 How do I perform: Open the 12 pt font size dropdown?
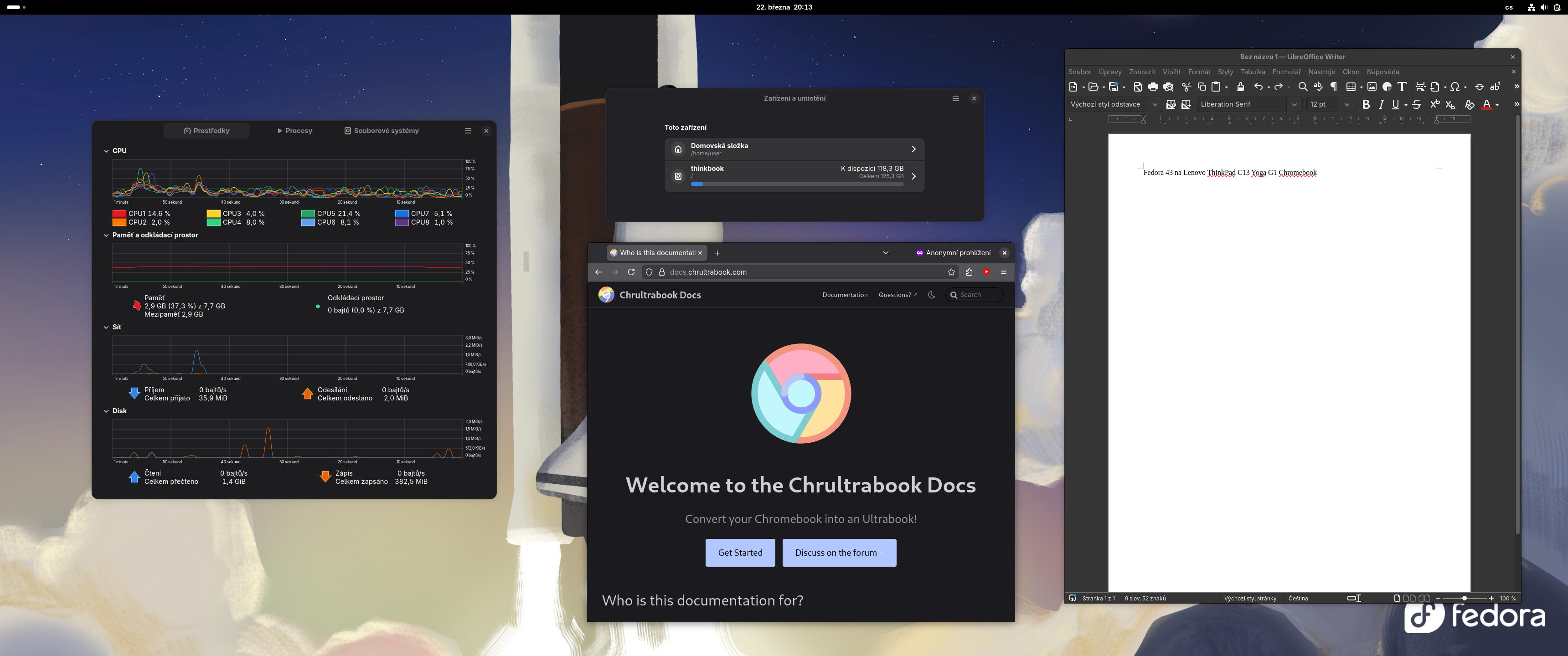(x=1346, y=105)
